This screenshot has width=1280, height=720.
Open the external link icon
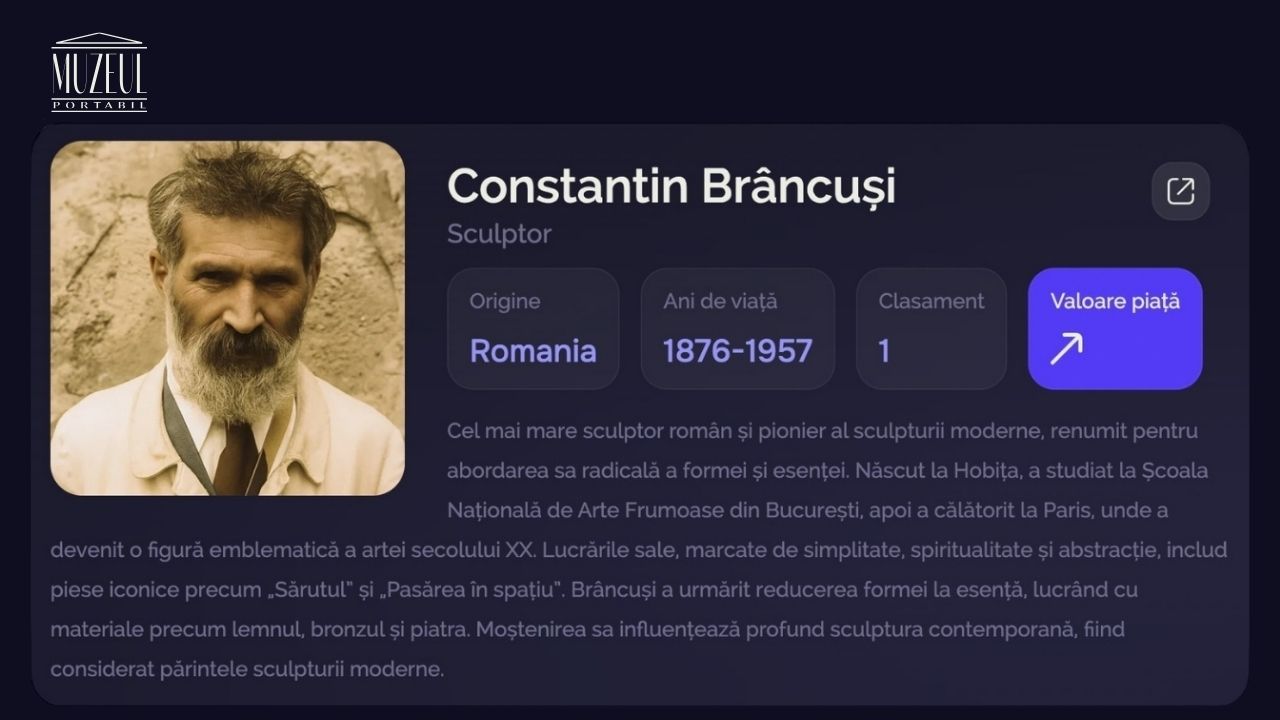click(x=1180, y=191)
